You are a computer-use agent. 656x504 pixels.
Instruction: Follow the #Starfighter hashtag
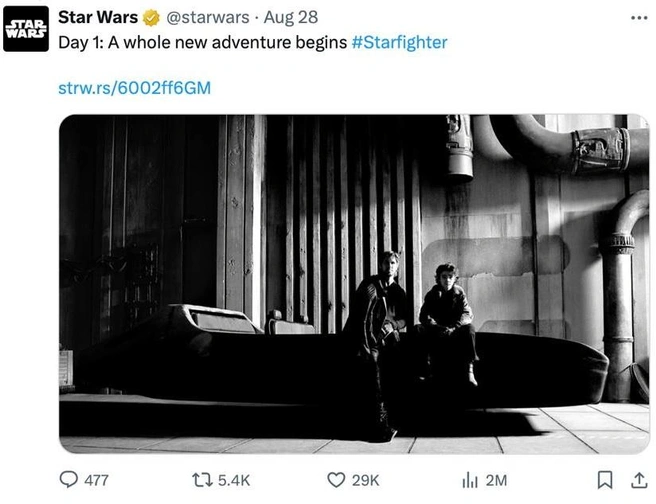400,42
